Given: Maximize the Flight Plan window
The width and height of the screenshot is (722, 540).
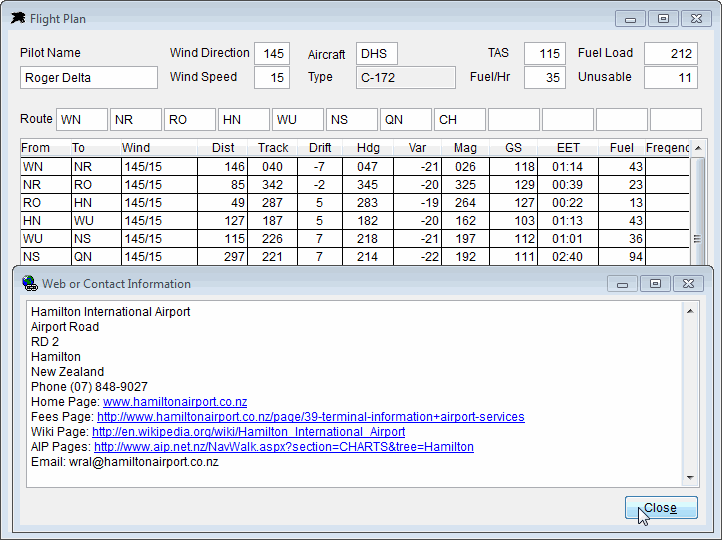Looking at the screenshot, I should 661,18.
